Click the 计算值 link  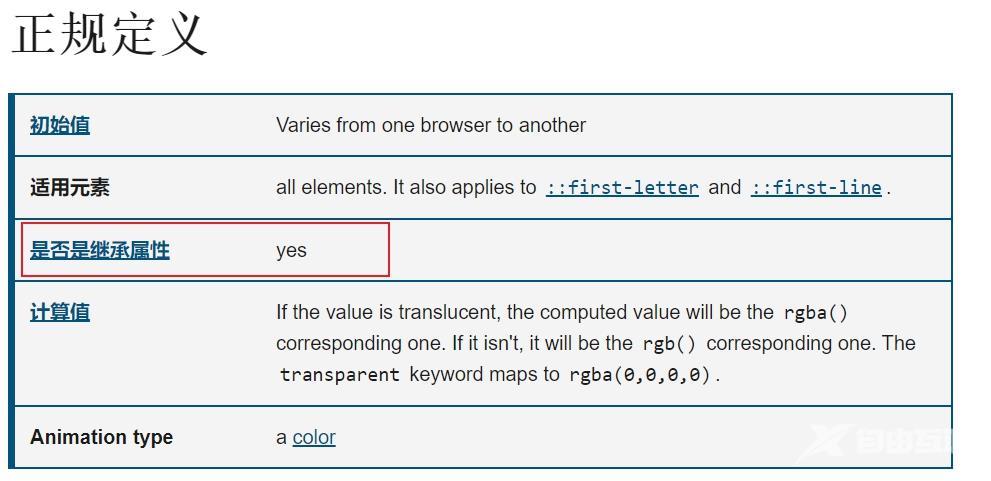(x=60, y=312)
